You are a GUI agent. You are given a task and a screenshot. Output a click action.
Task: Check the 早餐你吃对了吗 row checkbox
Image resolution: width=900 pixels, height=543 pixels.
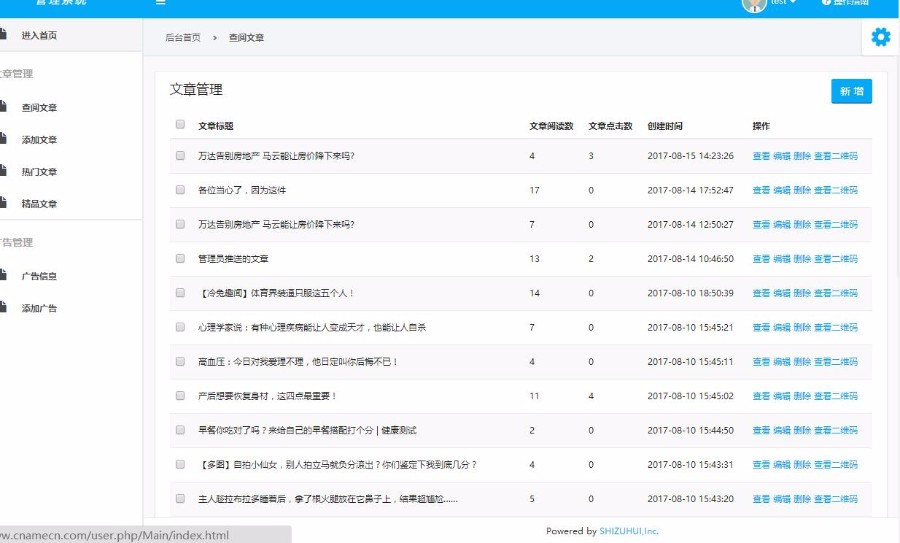180,430
